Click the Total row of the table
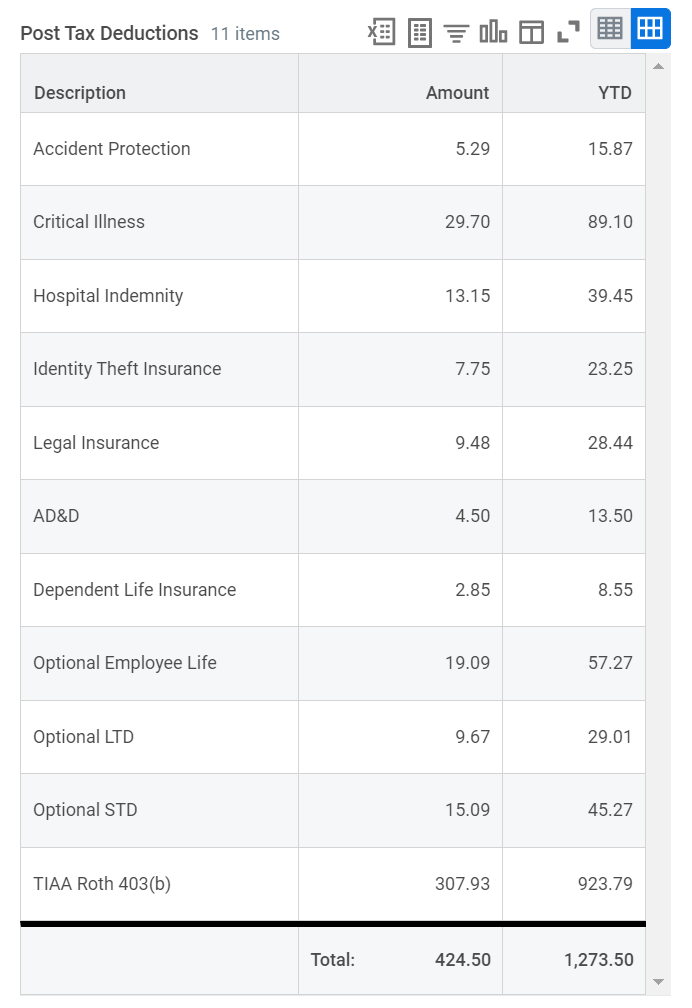The image size is (692, 1008). [x=330, y=959]
